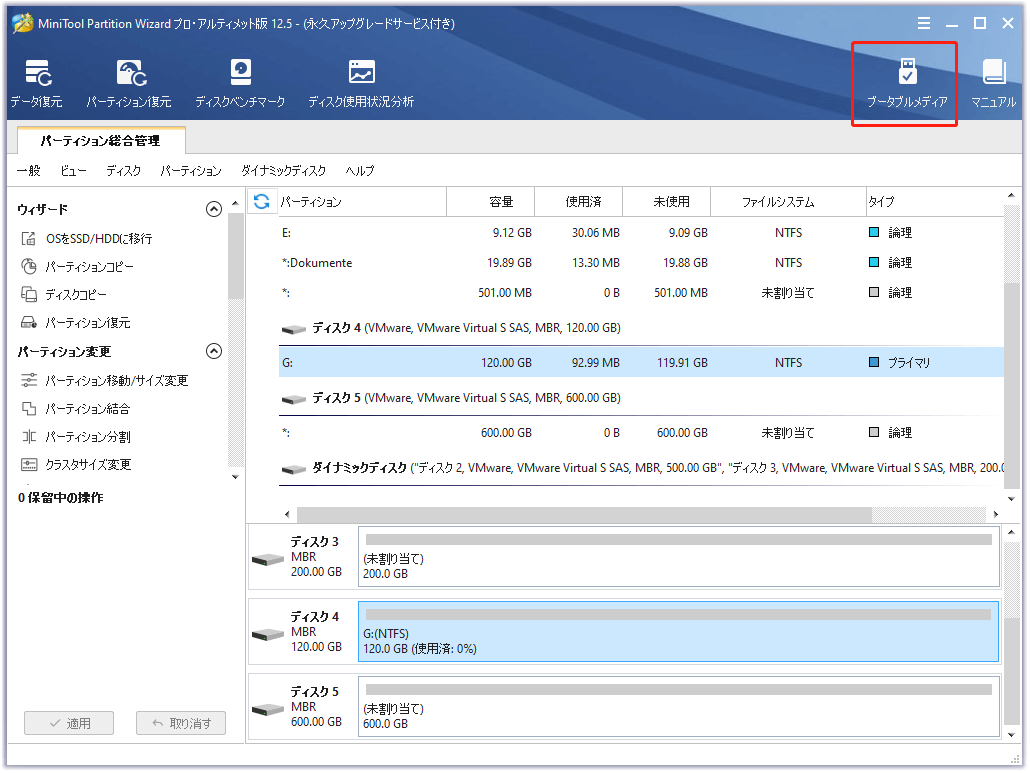This screenshot has width=1030, height=773.
Task: Refresh the partition list
Action: [260, 201]
